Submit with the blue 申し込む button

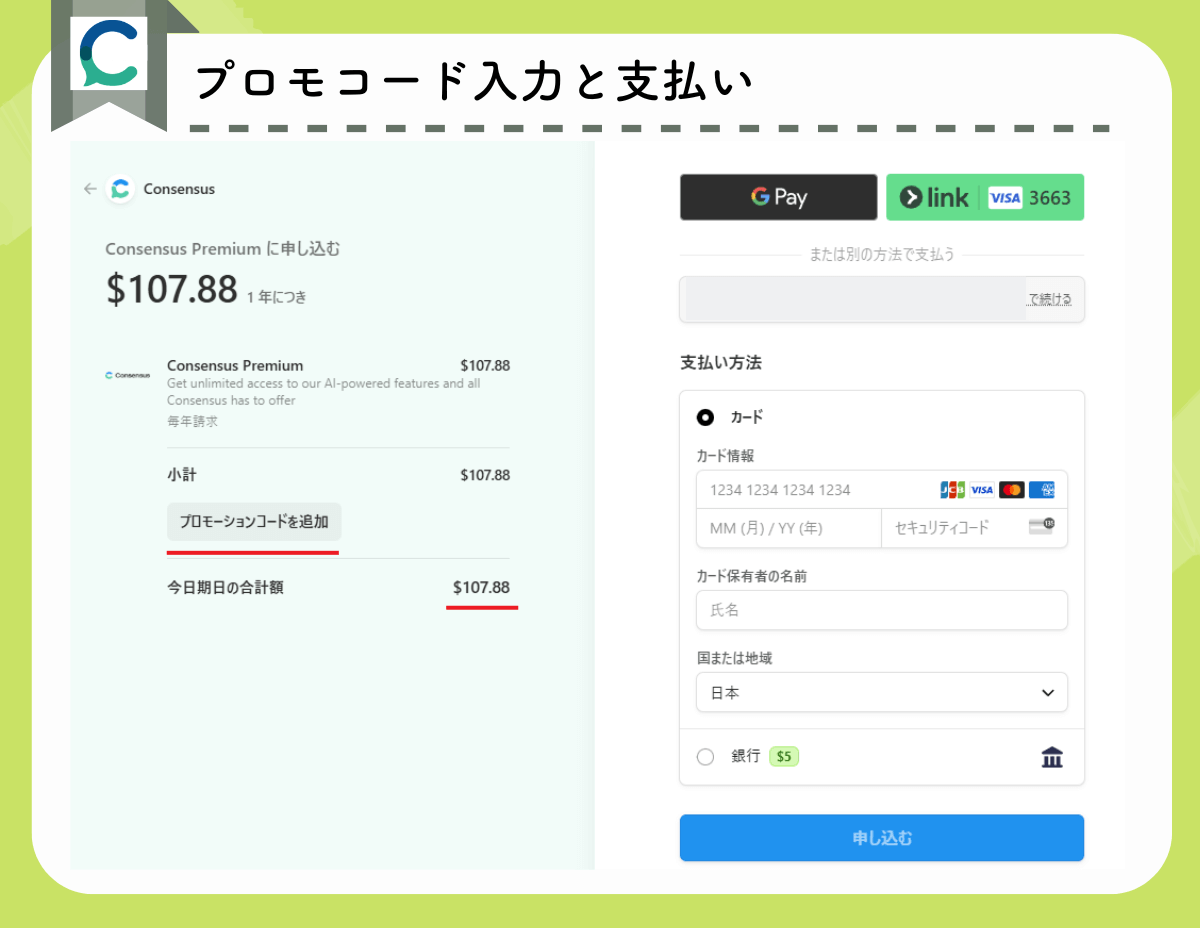pos(882,838)
